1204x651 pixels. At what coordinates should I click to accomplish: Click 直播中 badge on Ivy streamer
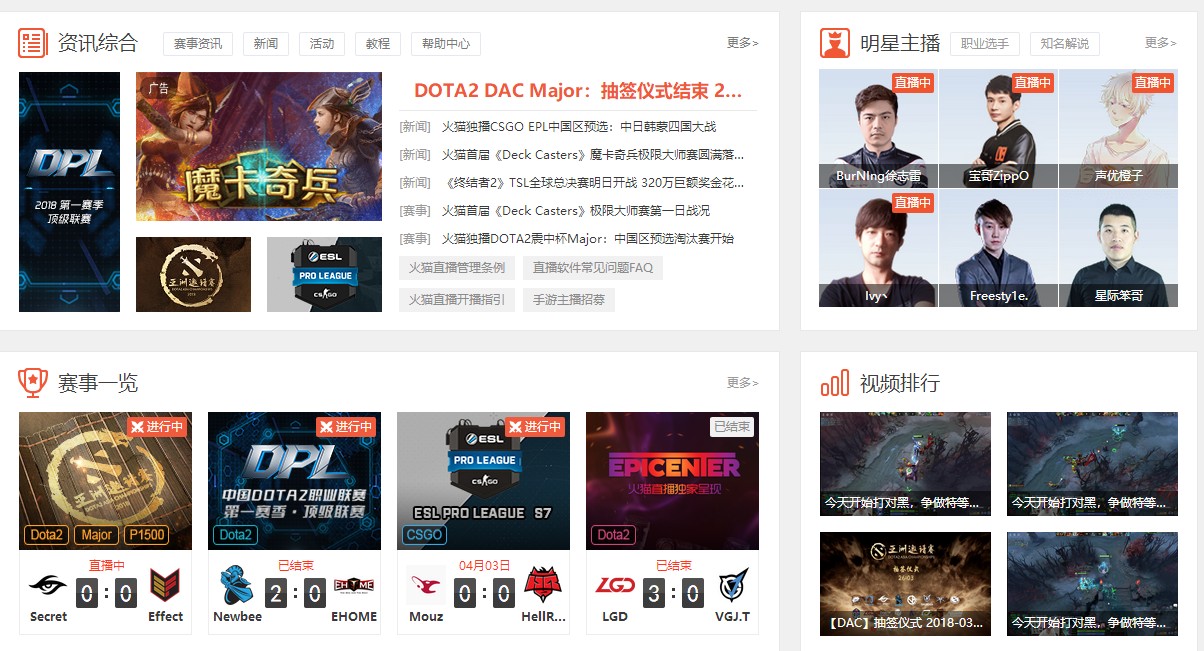(x=913, y=203)
